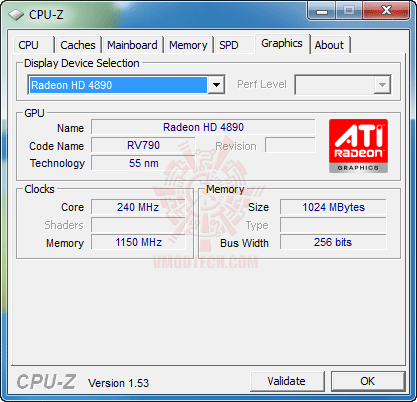
Task: Click the Memory clock value 1150 MHz
Action: point(138,242)
